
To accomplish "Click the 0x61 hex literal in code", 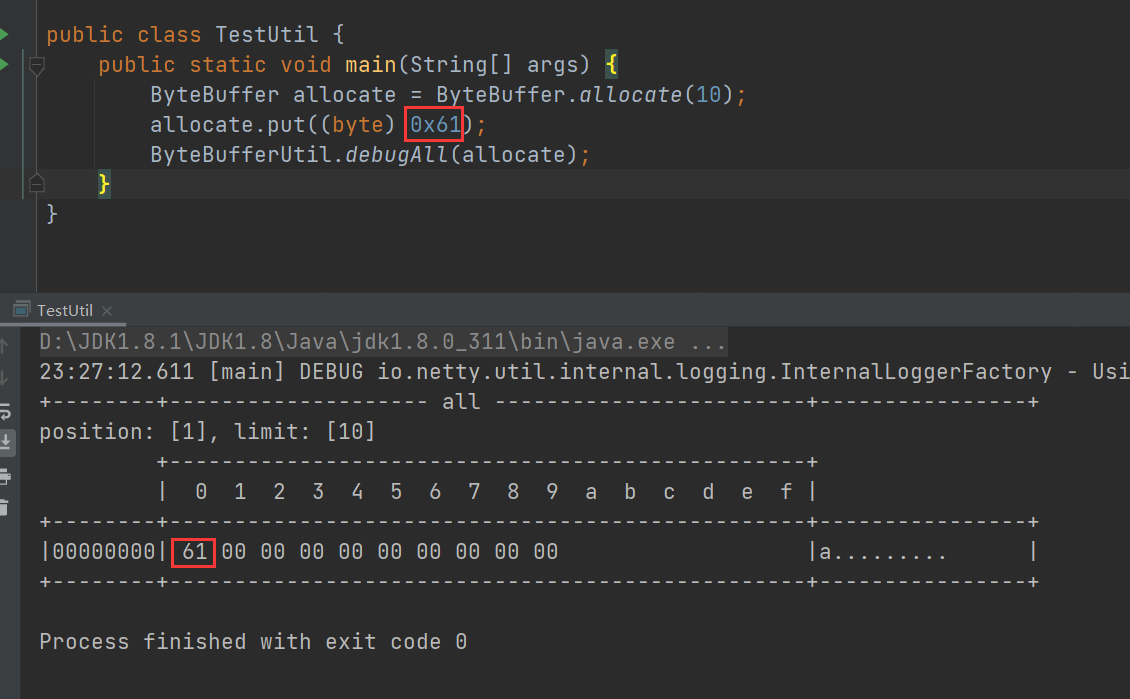I will tap(435, 126).
